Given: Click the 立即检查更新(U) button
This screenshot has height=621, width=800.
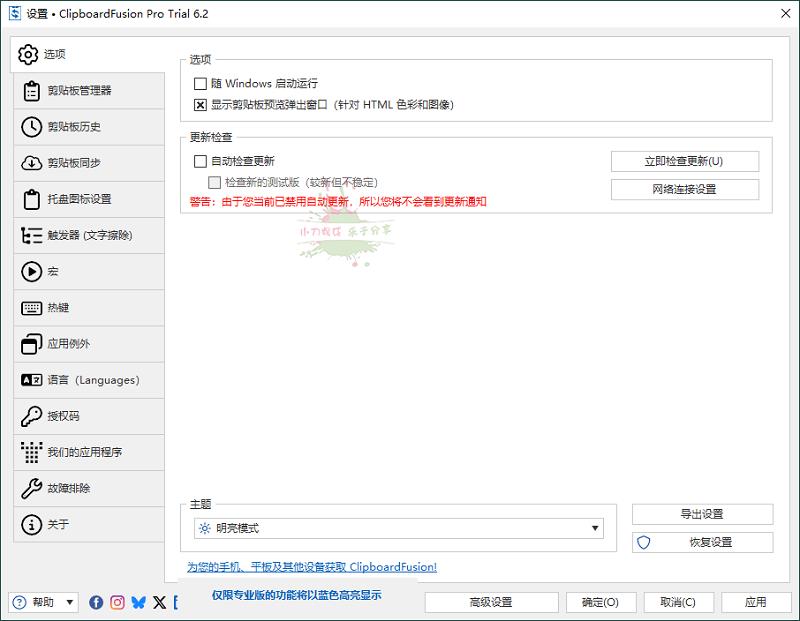Looking at the screenshot, I should pos(684,161).
